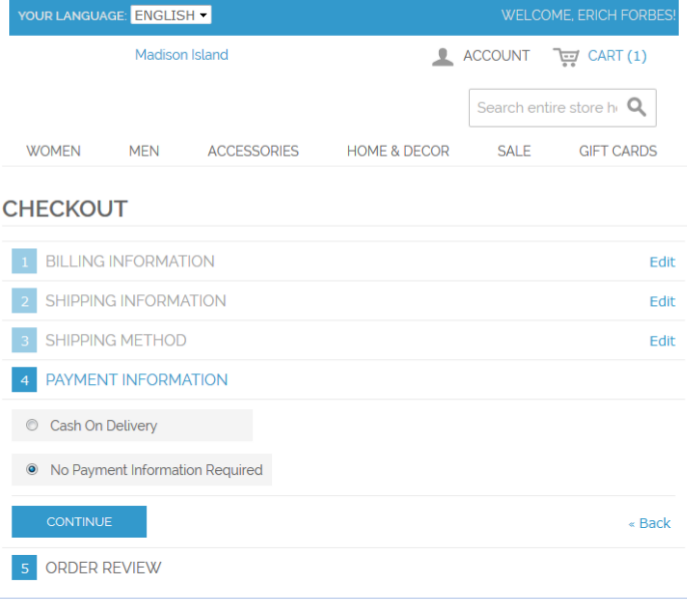Go to Madison Island home link

click(181, 55)
